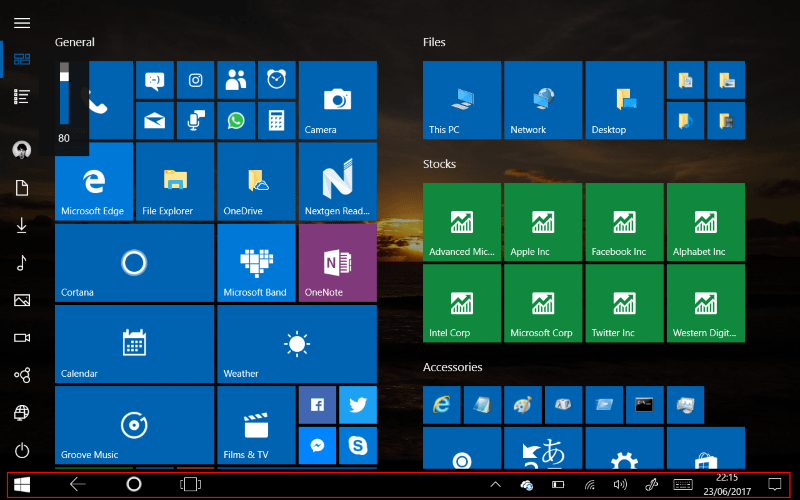The height and width of the screenshot is (500, 800).
Task: Switch to pinned tiles view
Action: [22, 59]
